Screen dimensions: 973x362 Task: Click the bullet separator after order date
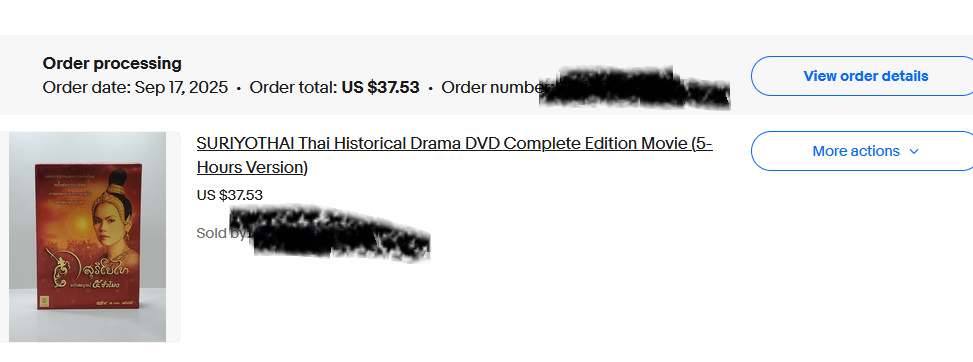pos(239,89)
